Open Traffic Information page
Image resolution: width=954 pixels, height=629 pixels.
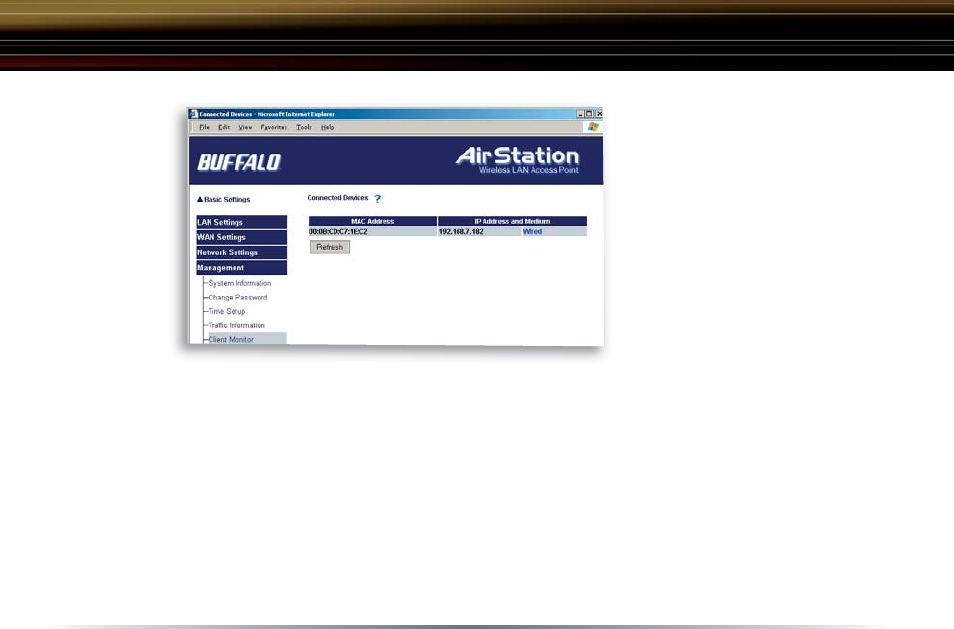pos(236,325)
